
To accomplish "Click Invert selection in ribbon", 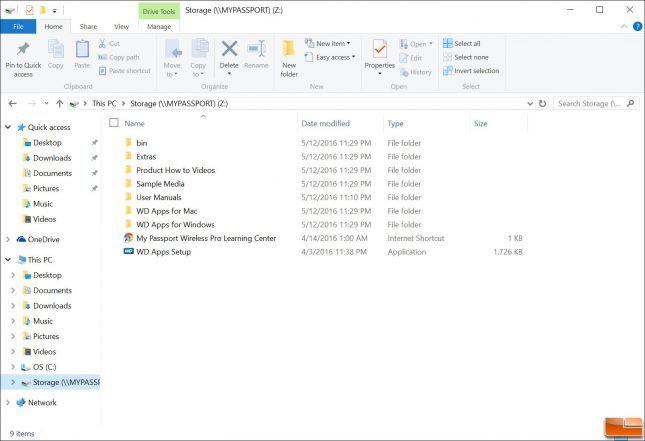I will pos(471,71).
